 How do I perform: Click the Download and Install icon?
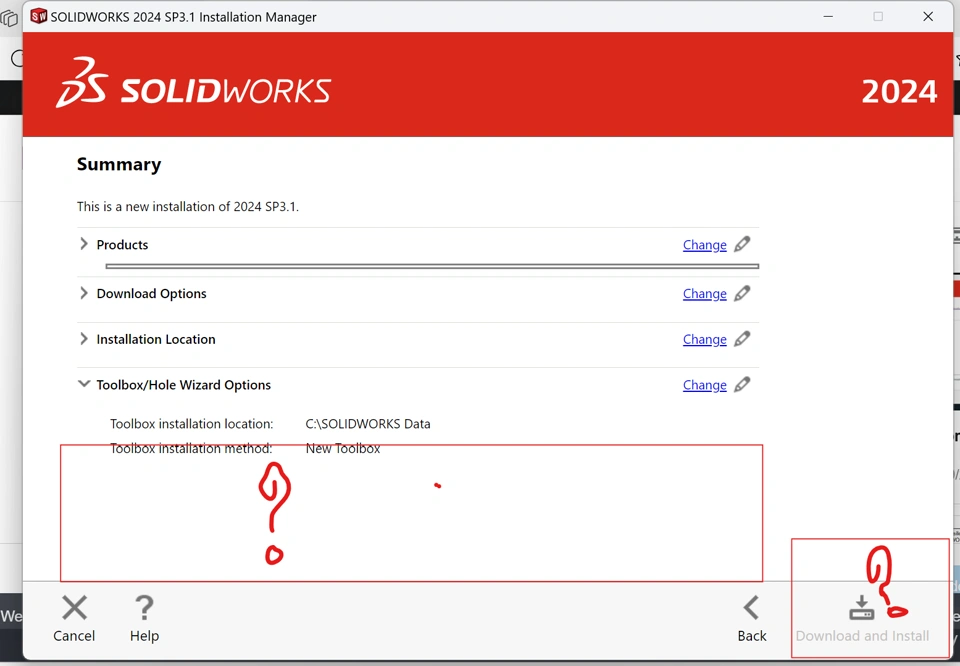(x=861, y=608)
